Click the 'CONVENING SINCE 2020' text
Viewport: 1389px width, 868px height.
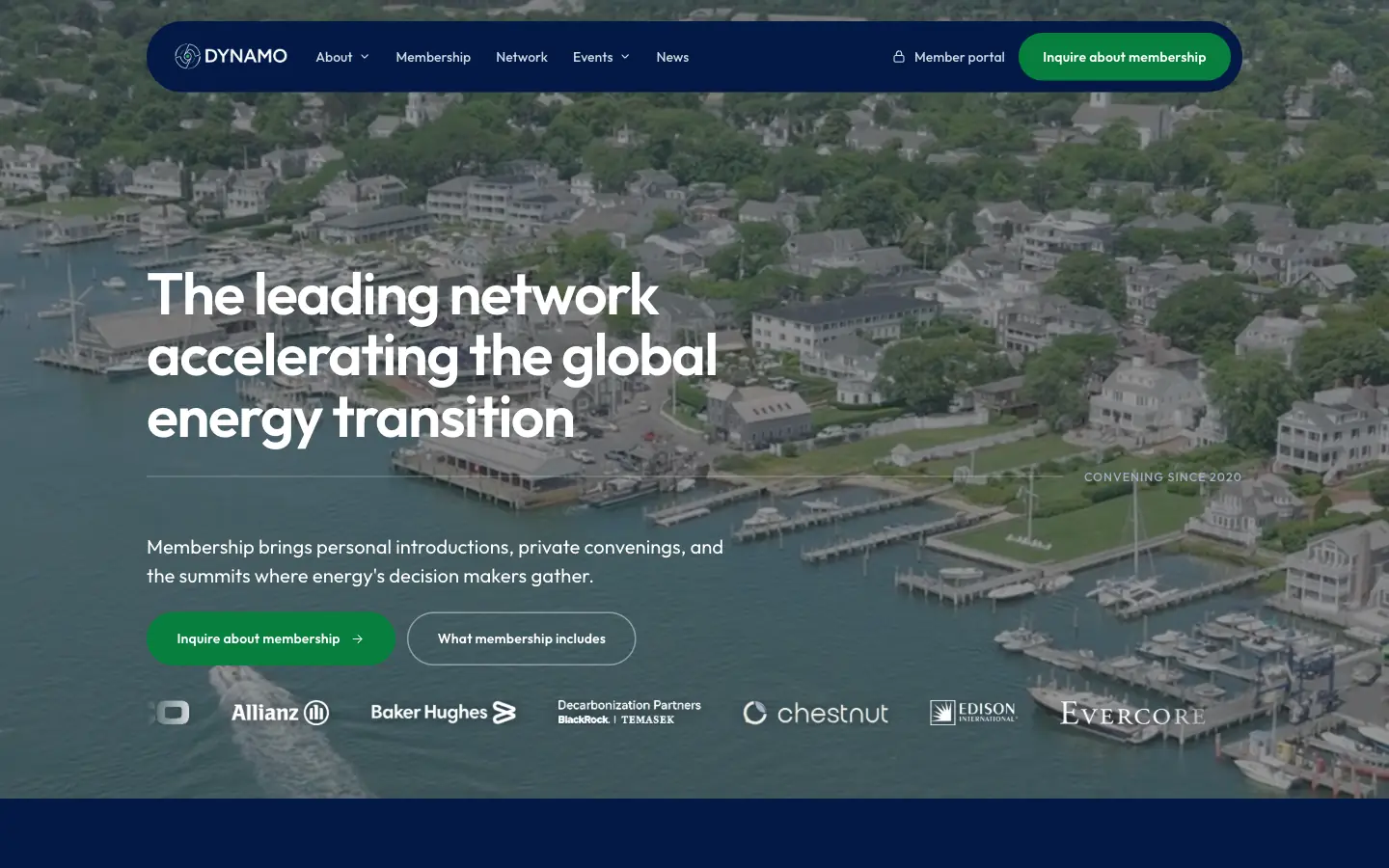point(1162,476)
